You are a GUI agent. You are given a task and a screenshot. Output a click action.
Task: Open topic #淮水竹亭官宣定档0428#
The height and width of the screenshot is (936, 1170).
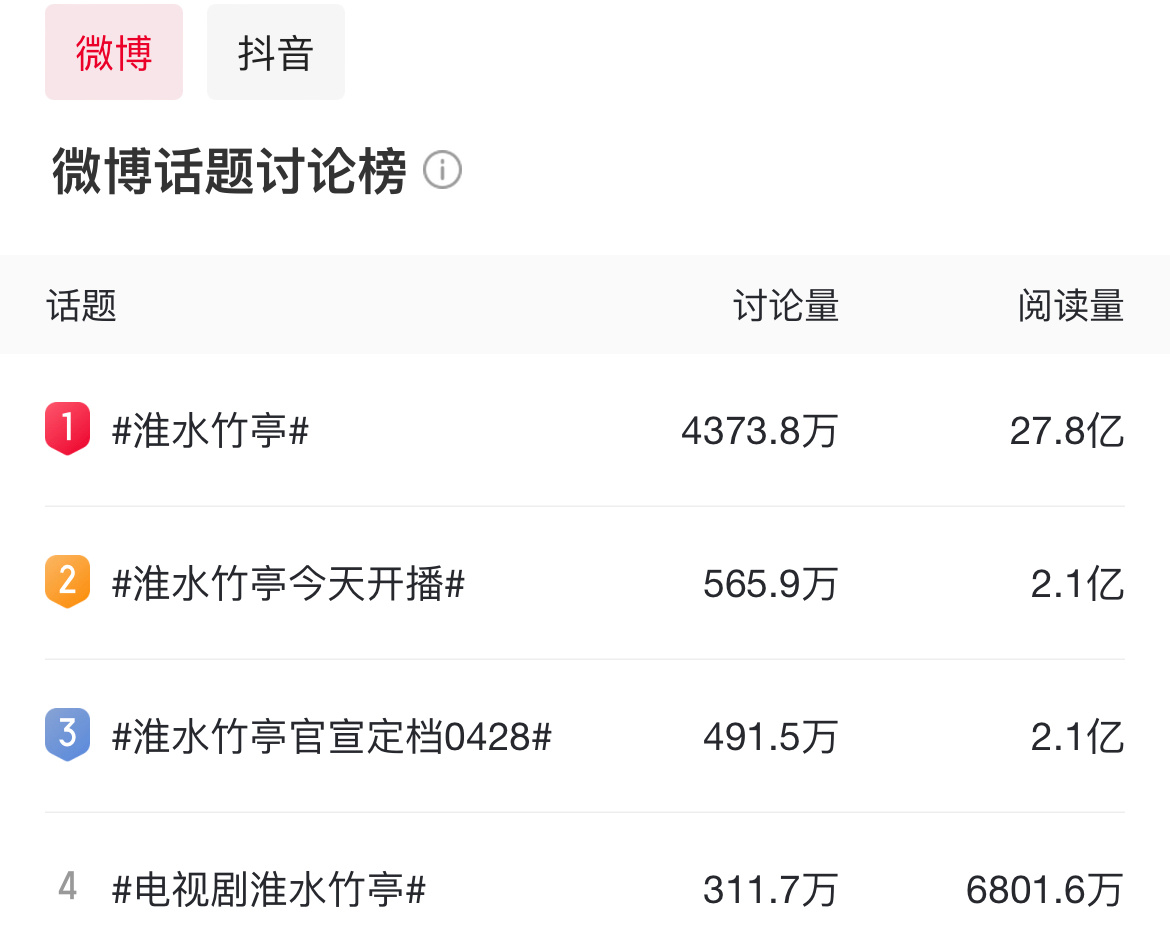coord(331,737)
